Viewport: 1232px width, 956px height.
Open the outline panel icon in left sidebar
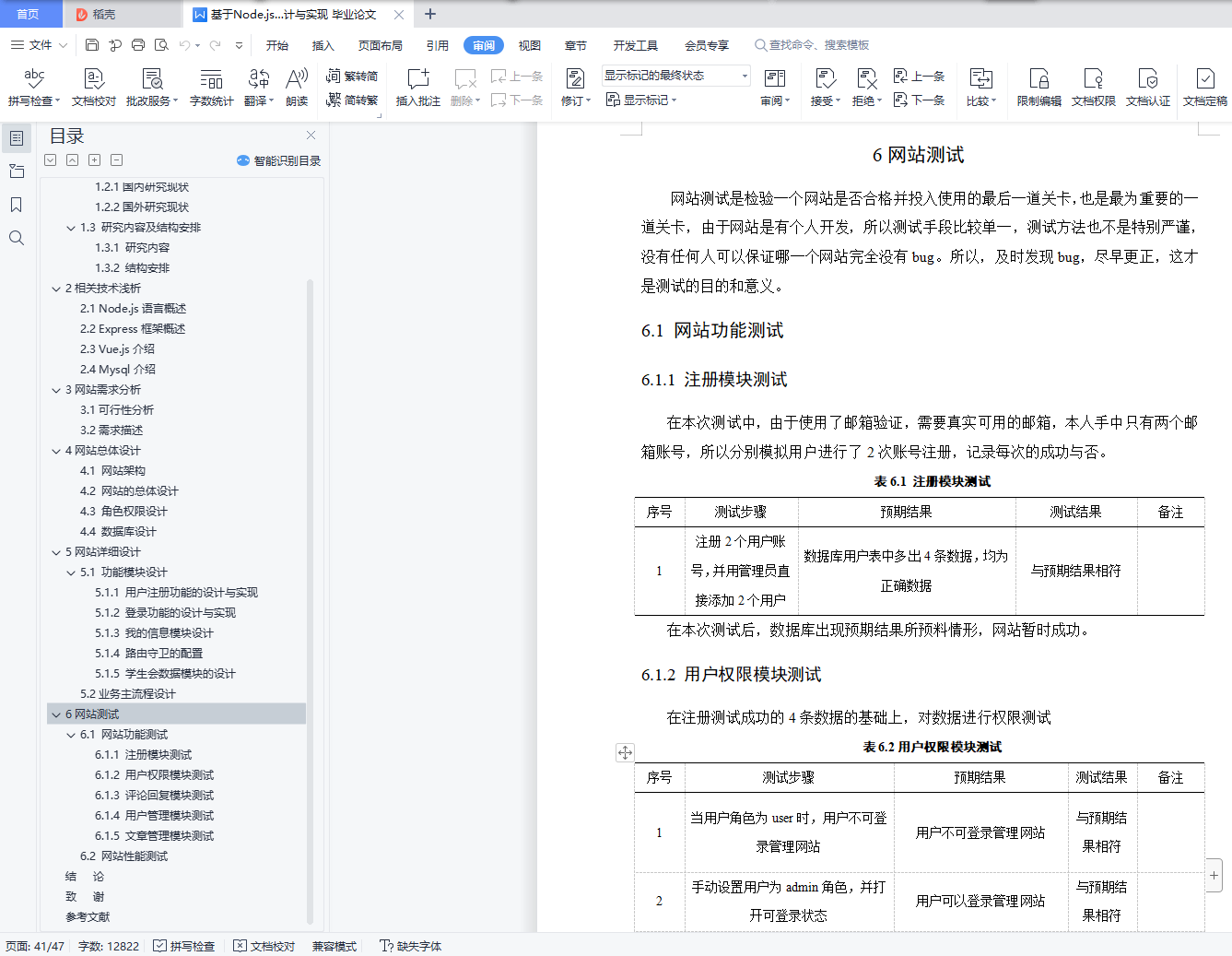pos(17,138)
